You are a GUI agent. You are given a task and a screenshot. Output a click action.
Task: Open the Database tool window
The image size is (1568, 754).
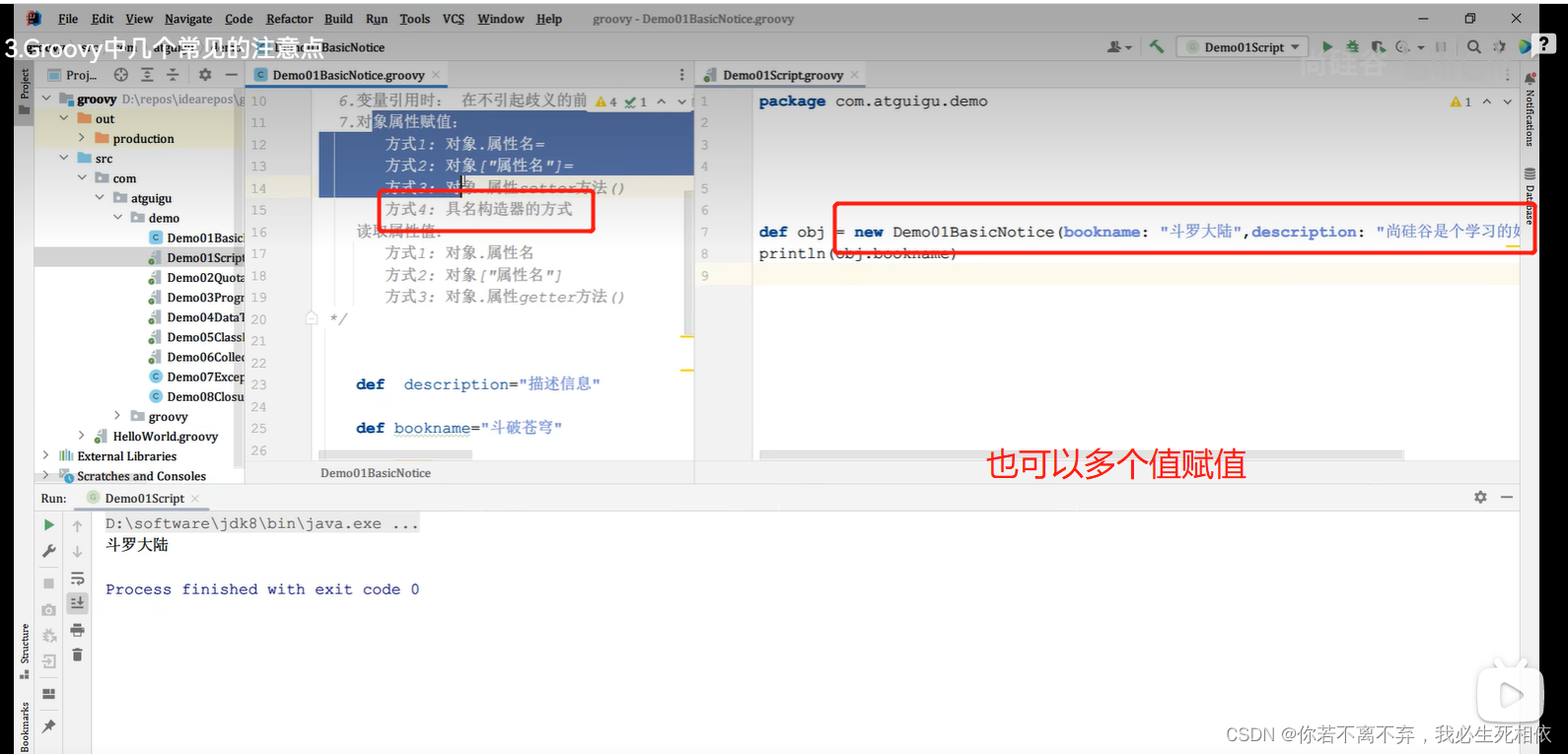click(1530, 197)
